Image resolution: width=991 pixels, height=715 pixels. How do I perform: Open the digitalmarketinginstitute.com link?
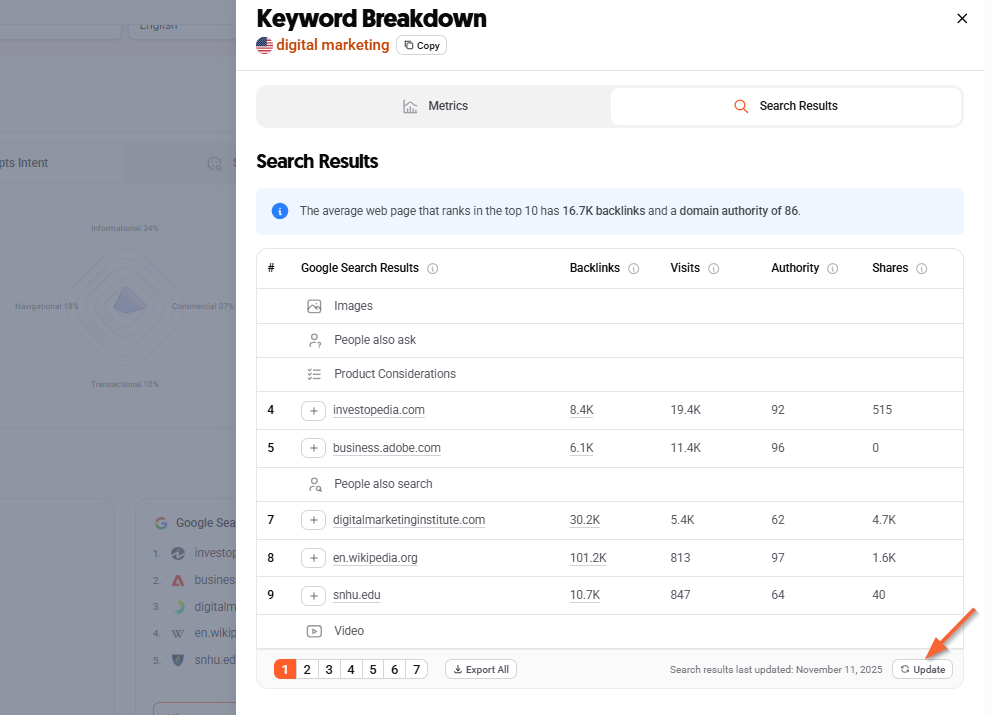point(409,520)
